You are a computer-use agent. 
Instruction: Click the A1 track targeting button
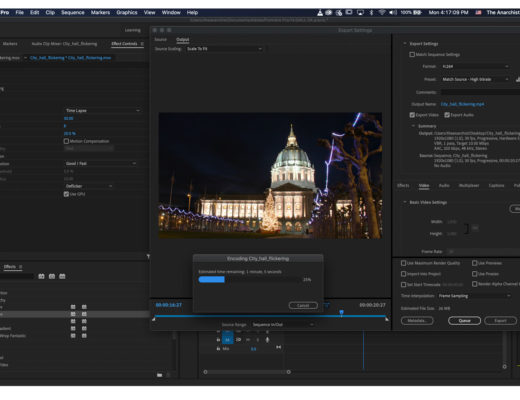click(228, 340)
